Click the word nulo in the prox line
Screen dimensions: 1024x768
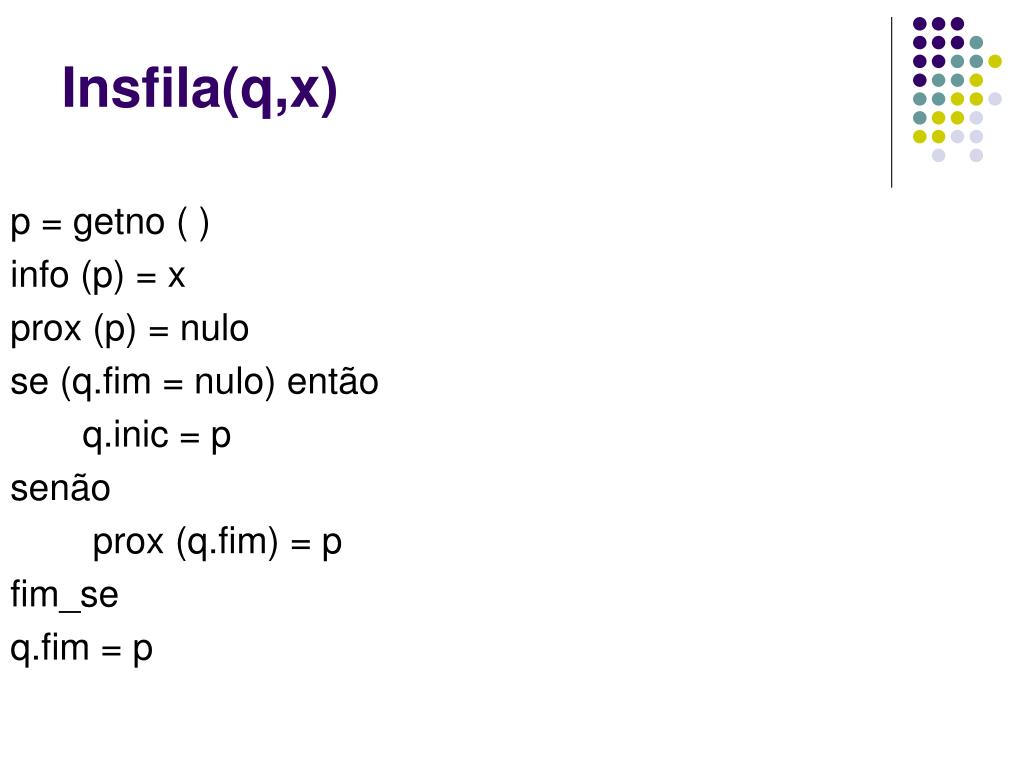click(214, 329)
